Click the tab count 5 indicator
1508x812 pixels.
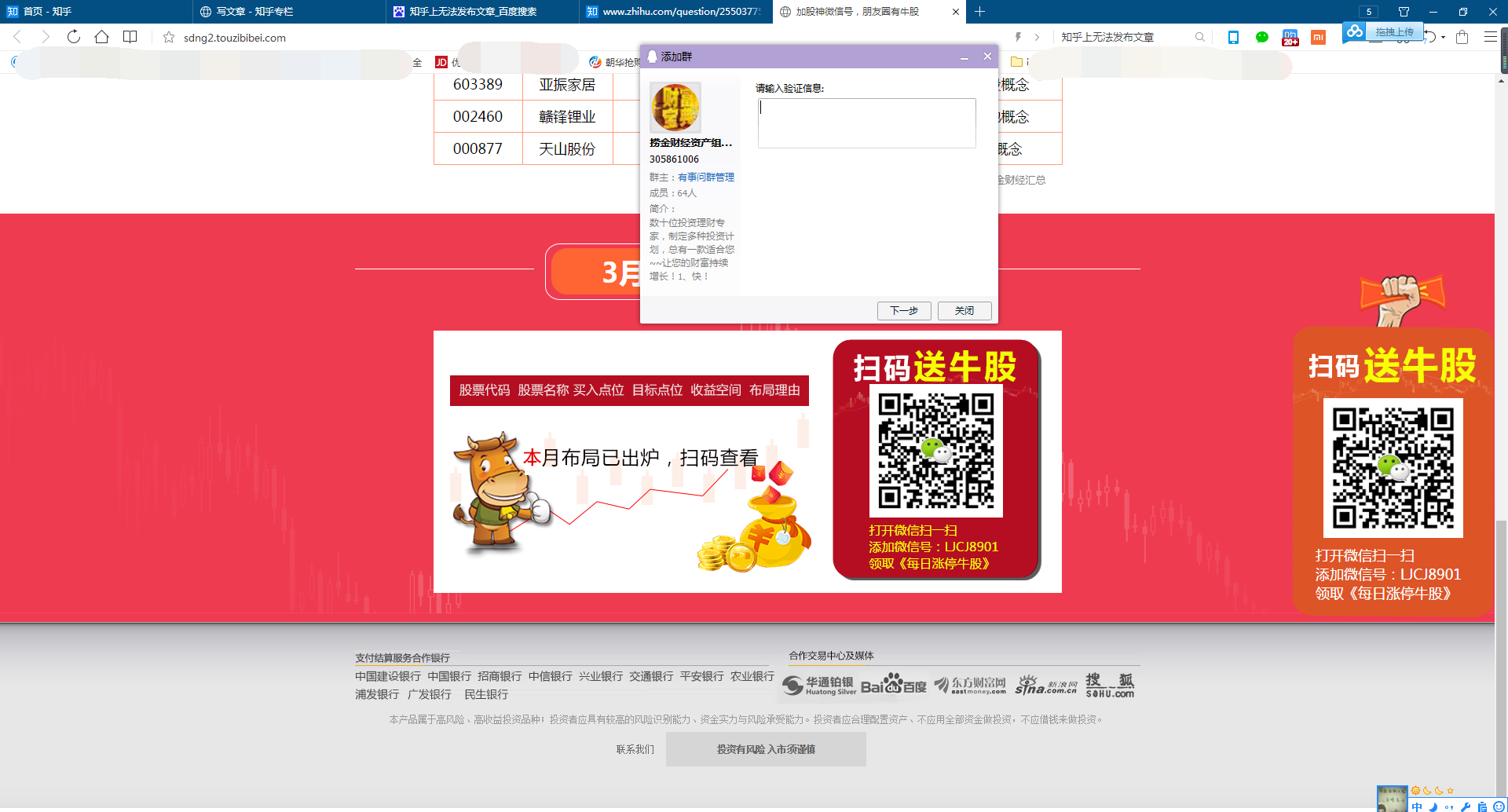pyautogui.click(x=1369, y=12)
